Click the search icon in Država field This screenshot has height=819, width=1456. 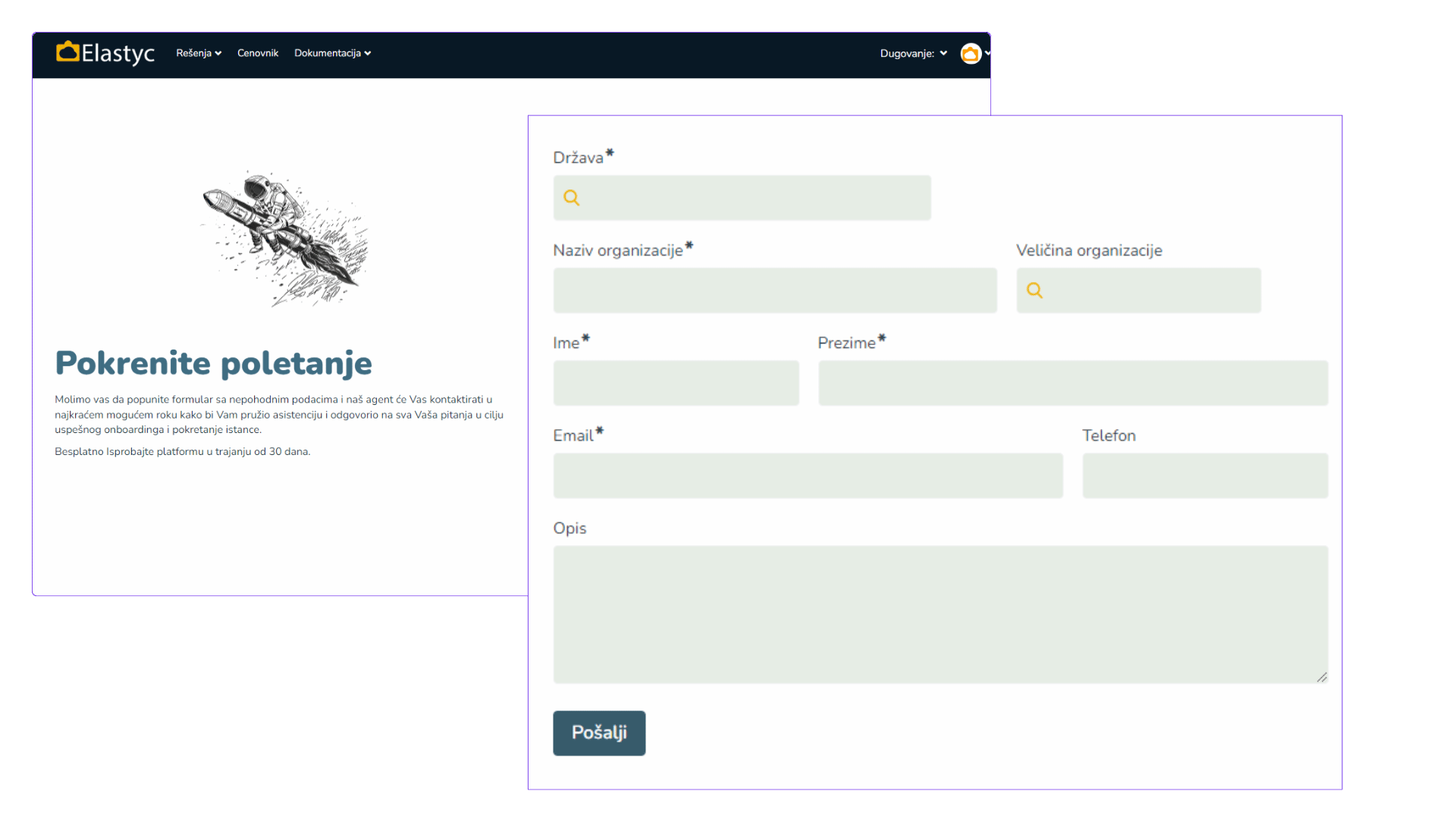(x=572, y=198)
